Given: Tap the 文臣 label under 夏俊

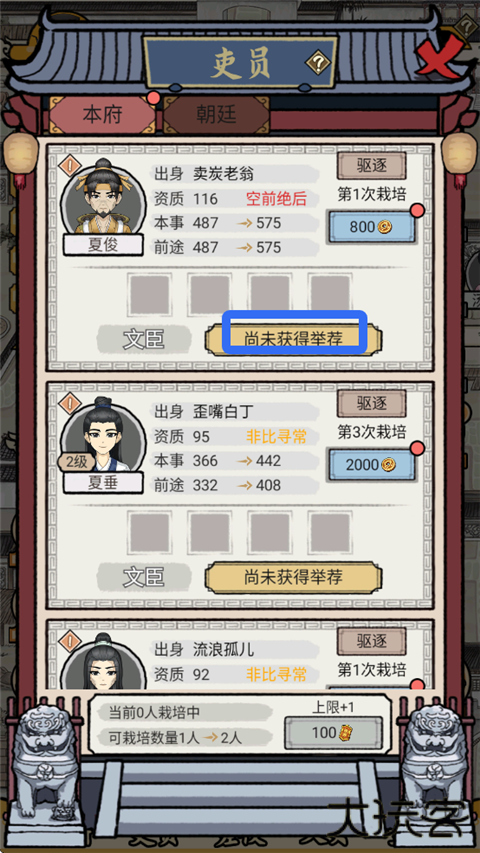Looking at the screenshot, I should (144, 339).
